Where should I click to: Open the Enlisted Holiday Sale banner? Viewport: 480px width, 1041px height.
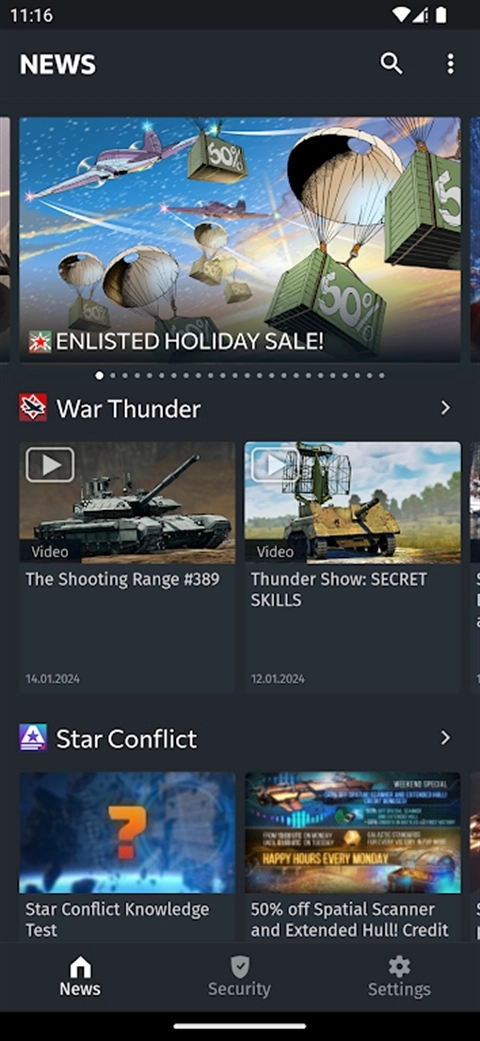240,240
